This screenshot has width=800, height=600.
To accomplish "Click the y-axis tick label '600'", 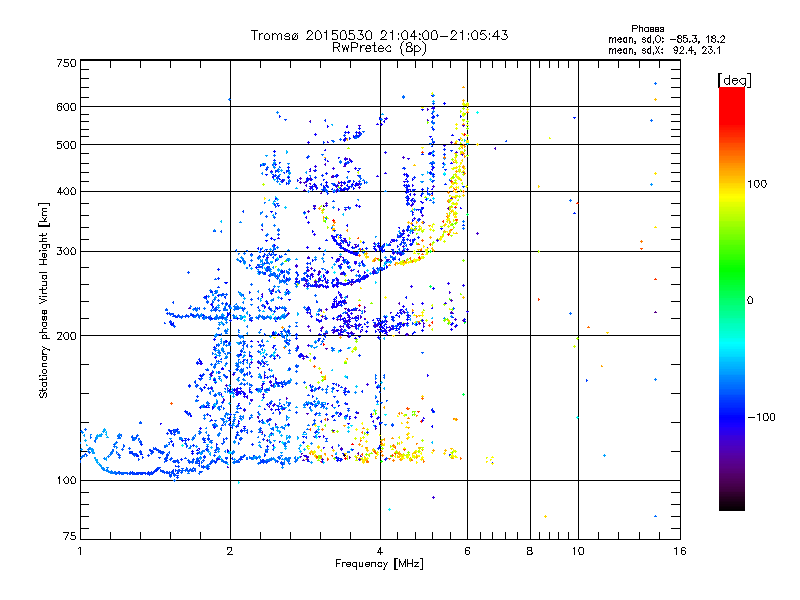I will 66,107.
